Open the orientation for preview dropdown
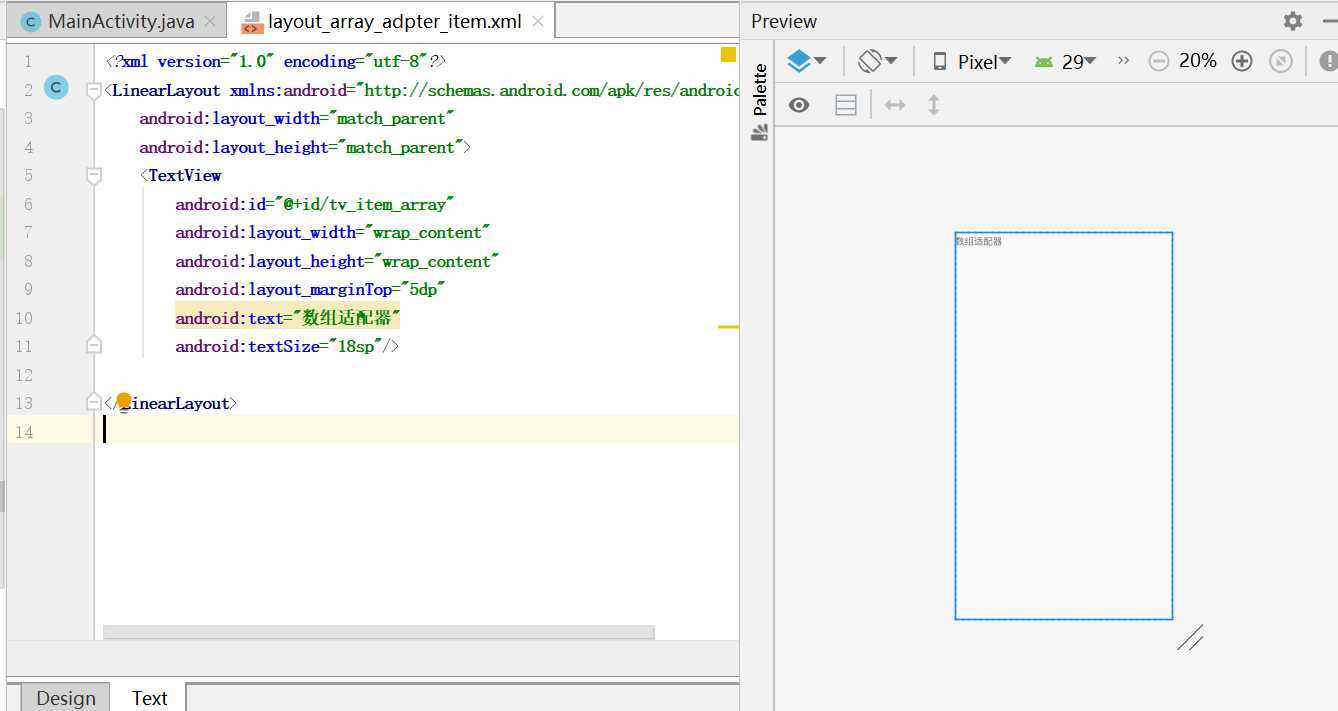 click(877, 61)
